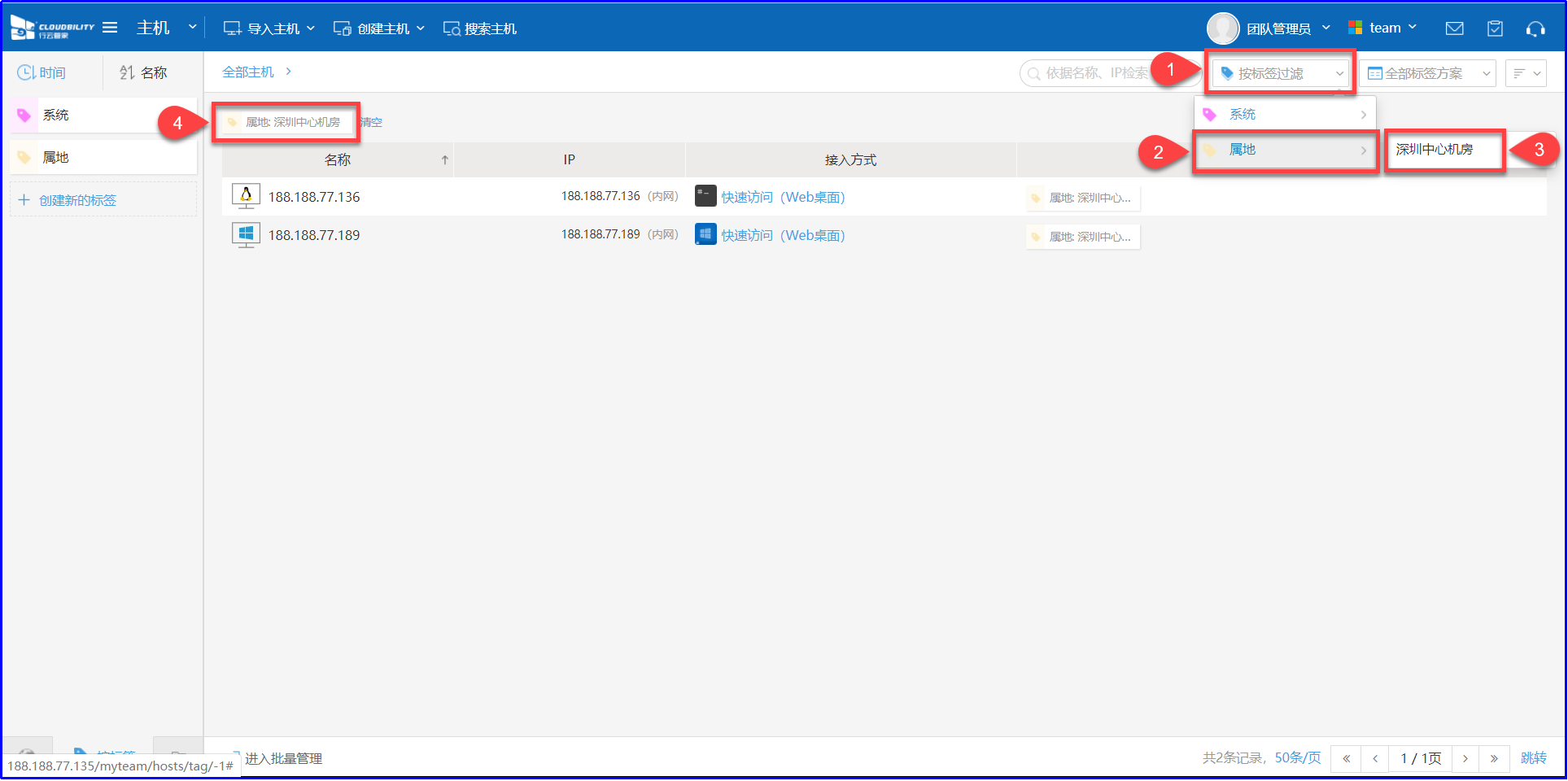Click the team administrator avatar
1568x781 pixels.
click(1222, 28)
